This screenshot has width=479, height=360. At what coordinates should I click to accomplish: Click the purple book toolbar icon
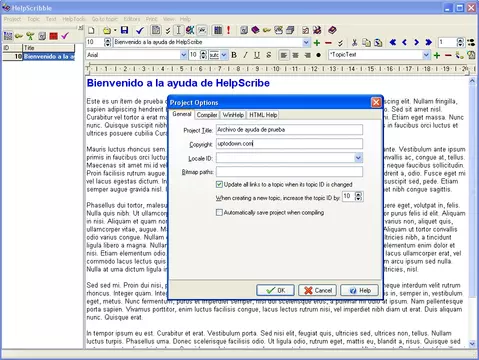pos(255,30)
